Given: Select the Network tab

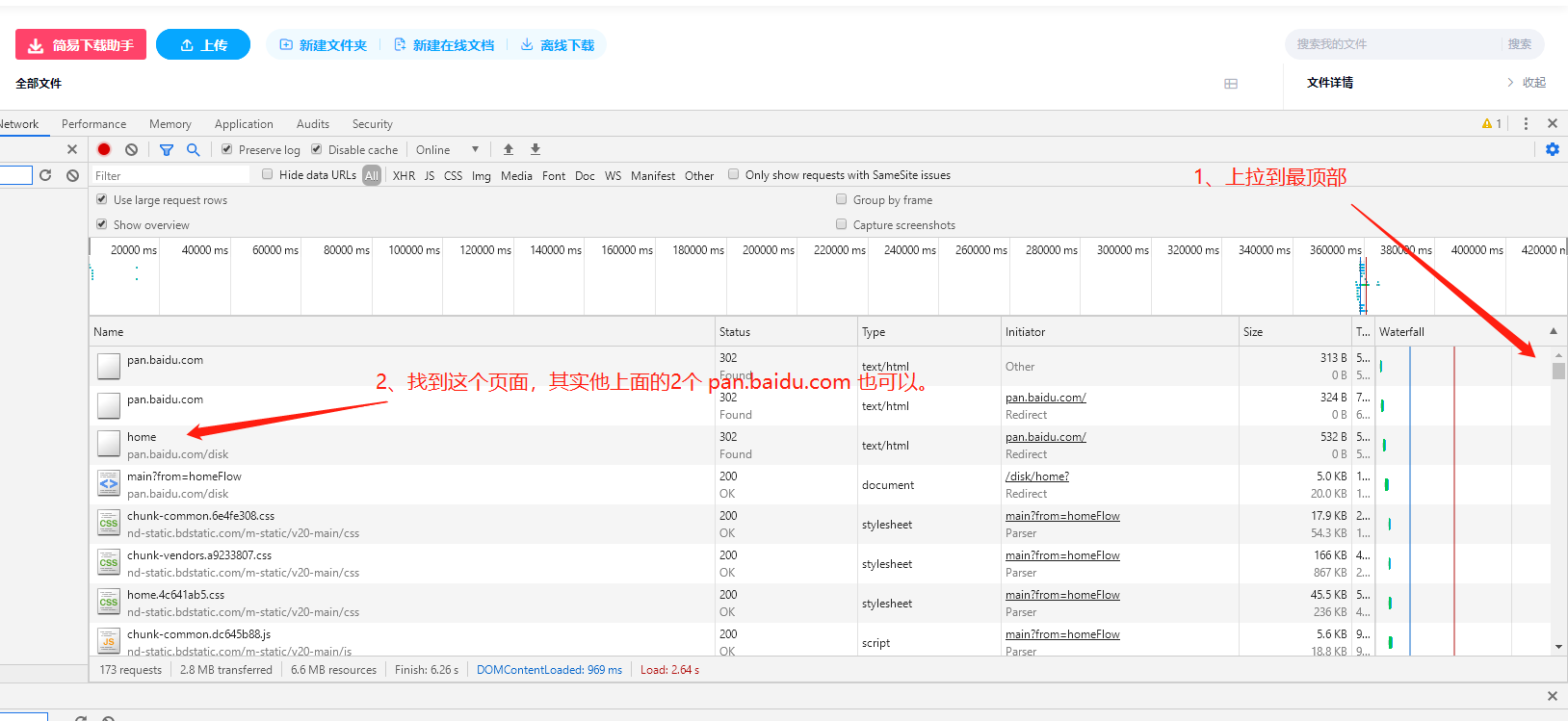Looking at the screenshot, I should click(19, 123).
